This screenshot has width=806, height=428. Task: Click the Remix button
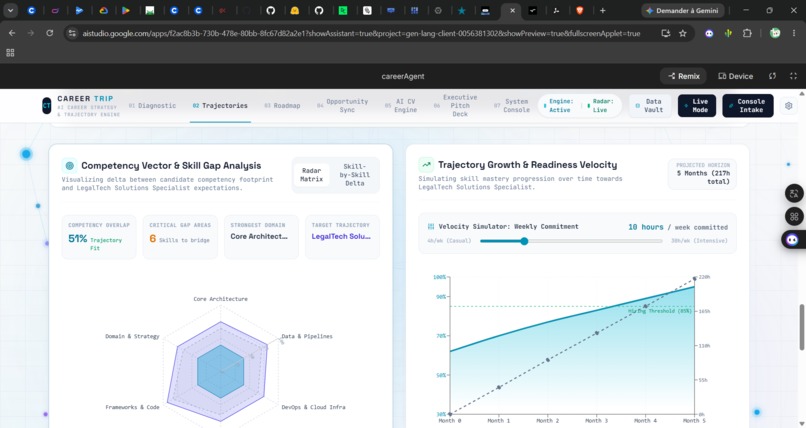683,76
